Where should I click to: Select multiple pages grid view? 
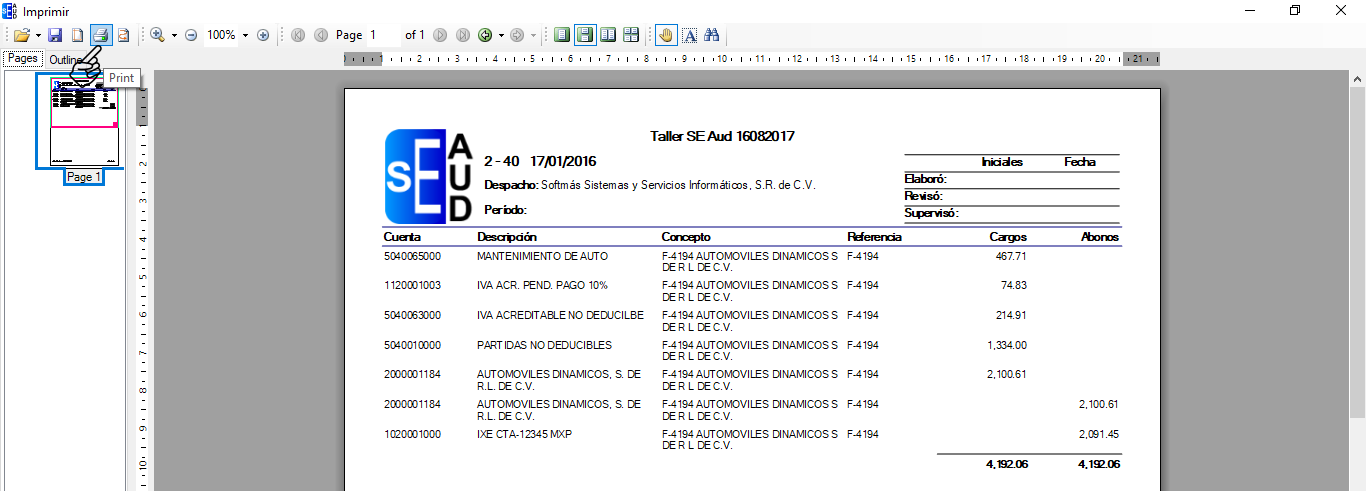[x=631, y=35]
